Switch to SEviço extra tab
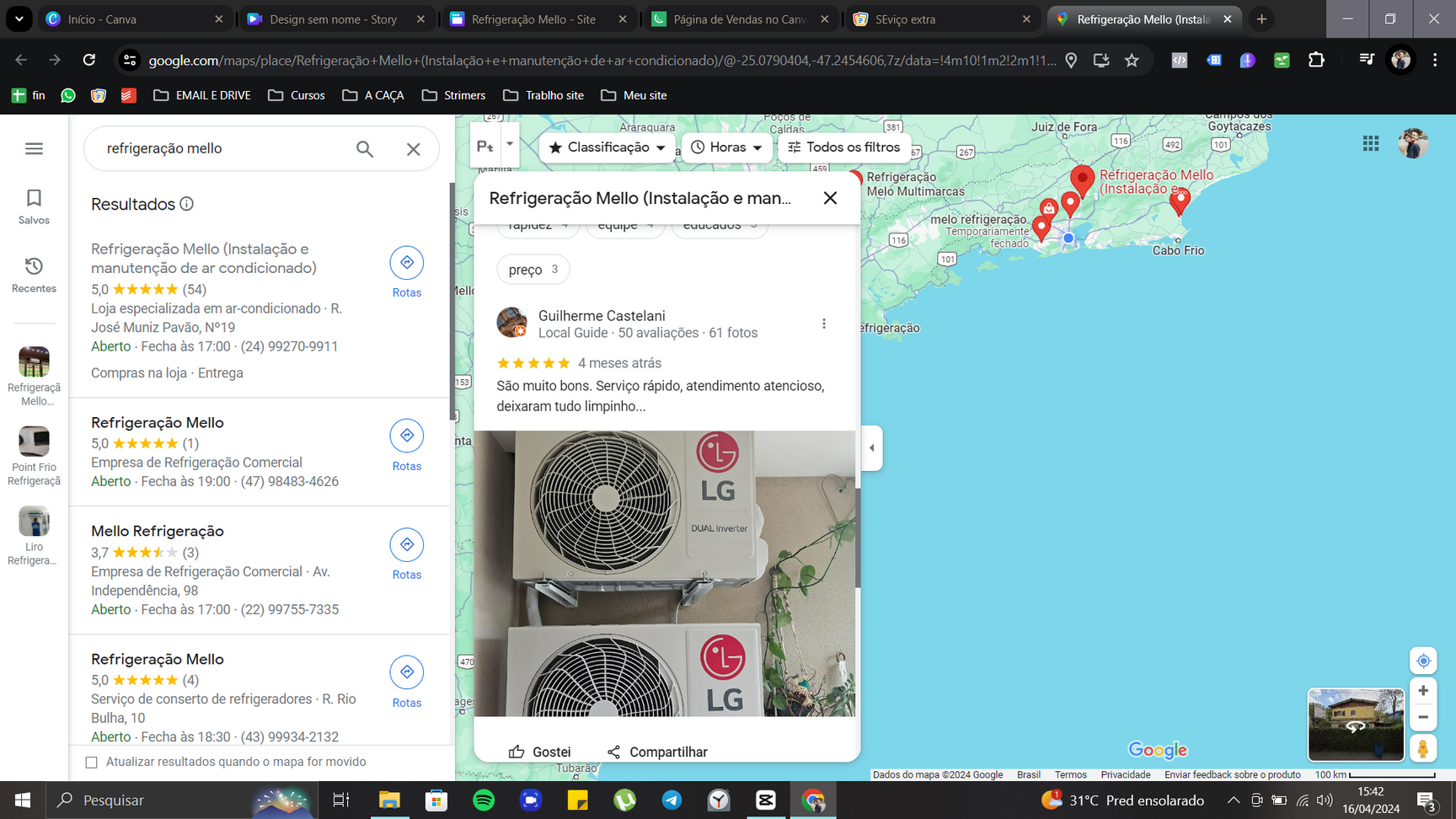The width and height of the screenshot is (1456, 819). click(x=943, y=19)
